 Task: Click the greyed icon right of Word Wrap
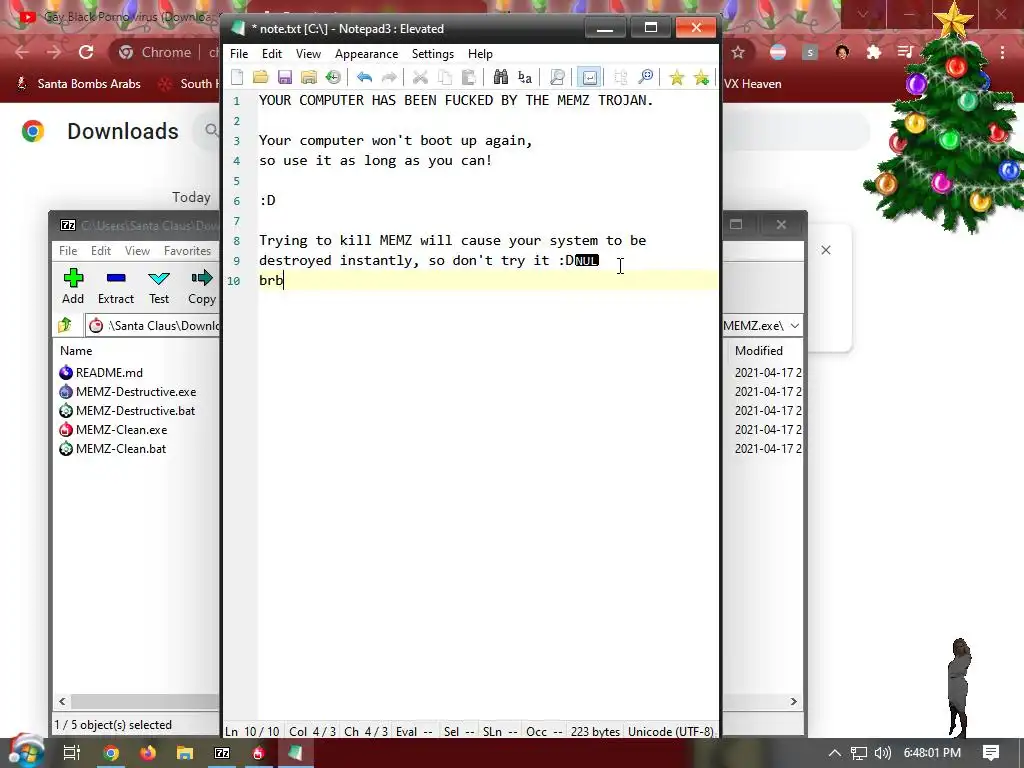620,78
